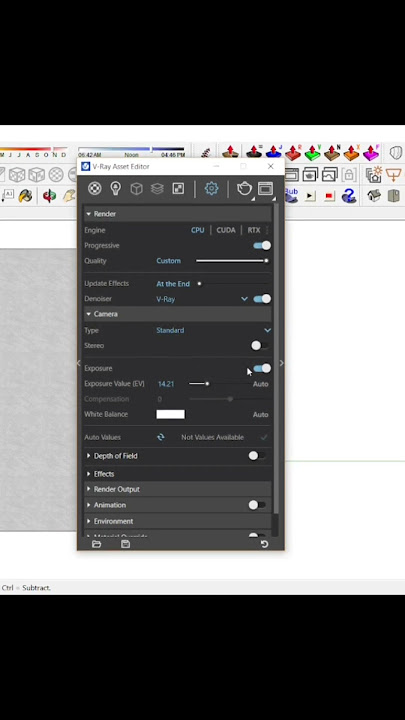Open the Geometry cube icon tab

click(136, 189)
